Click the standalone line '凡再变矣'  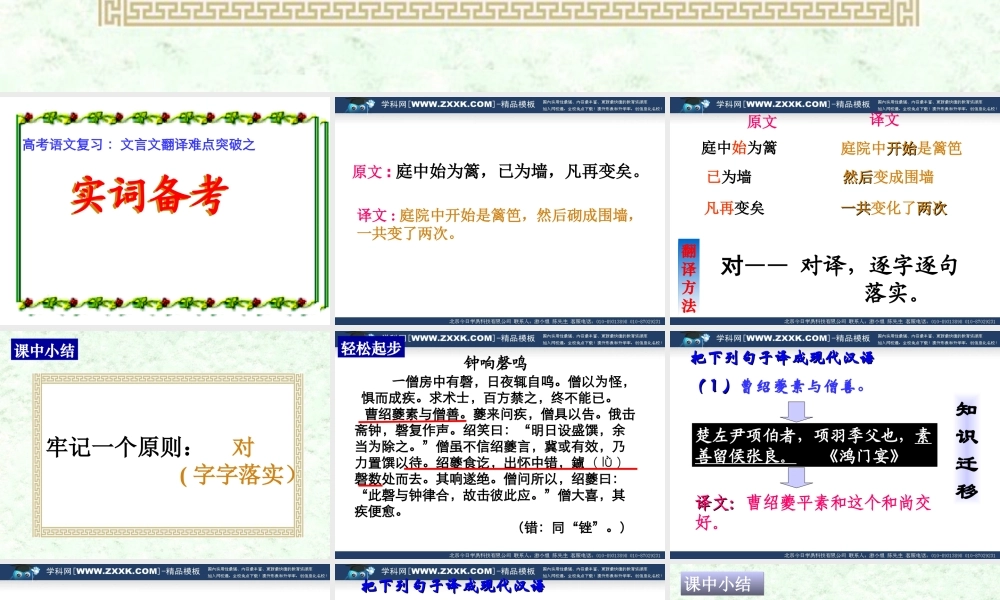pyautogui.click(x=733, y=208)
